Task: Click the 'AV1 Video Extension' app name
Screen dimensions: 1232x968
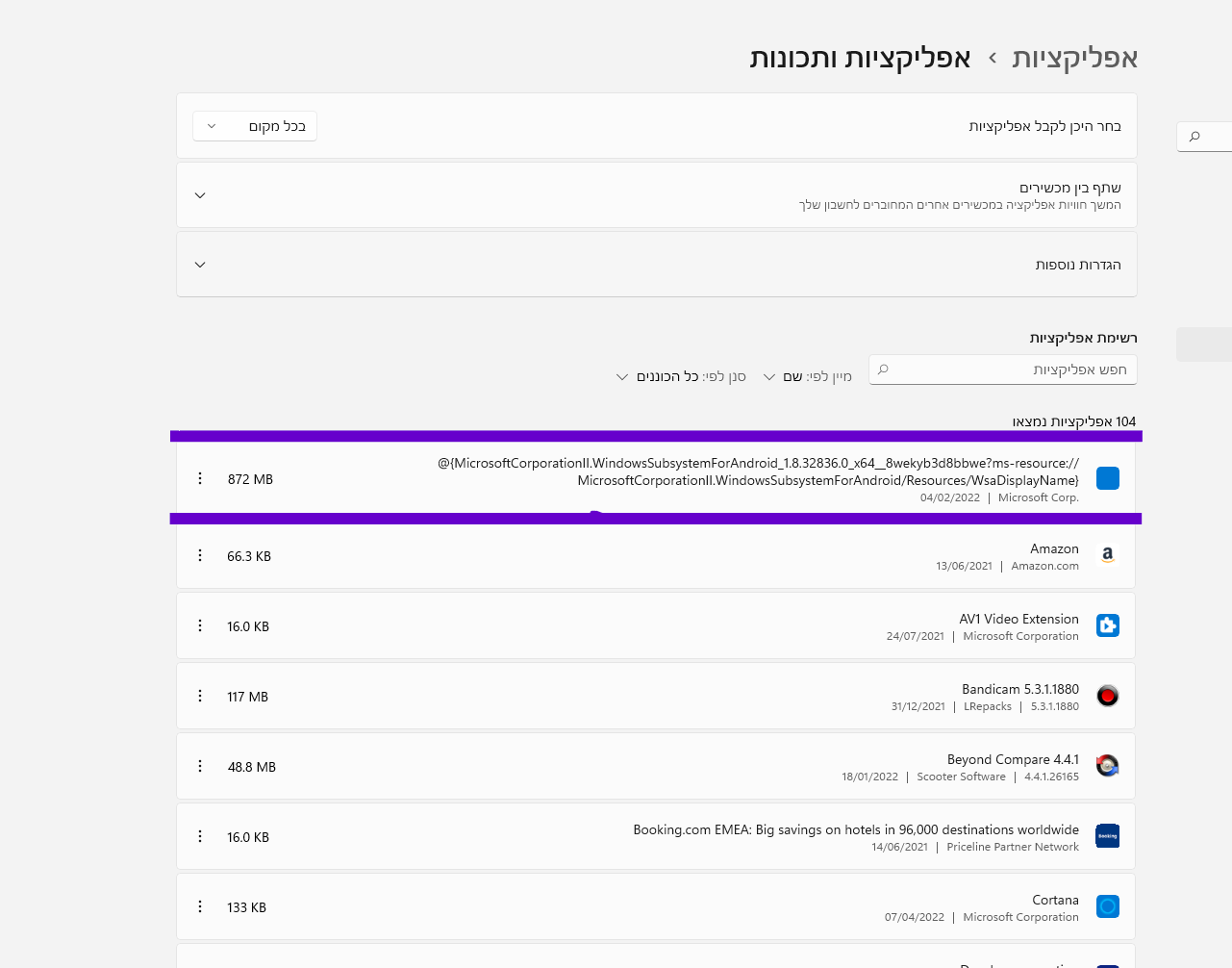Action: pyautogui.click(x=1018, y=619)
